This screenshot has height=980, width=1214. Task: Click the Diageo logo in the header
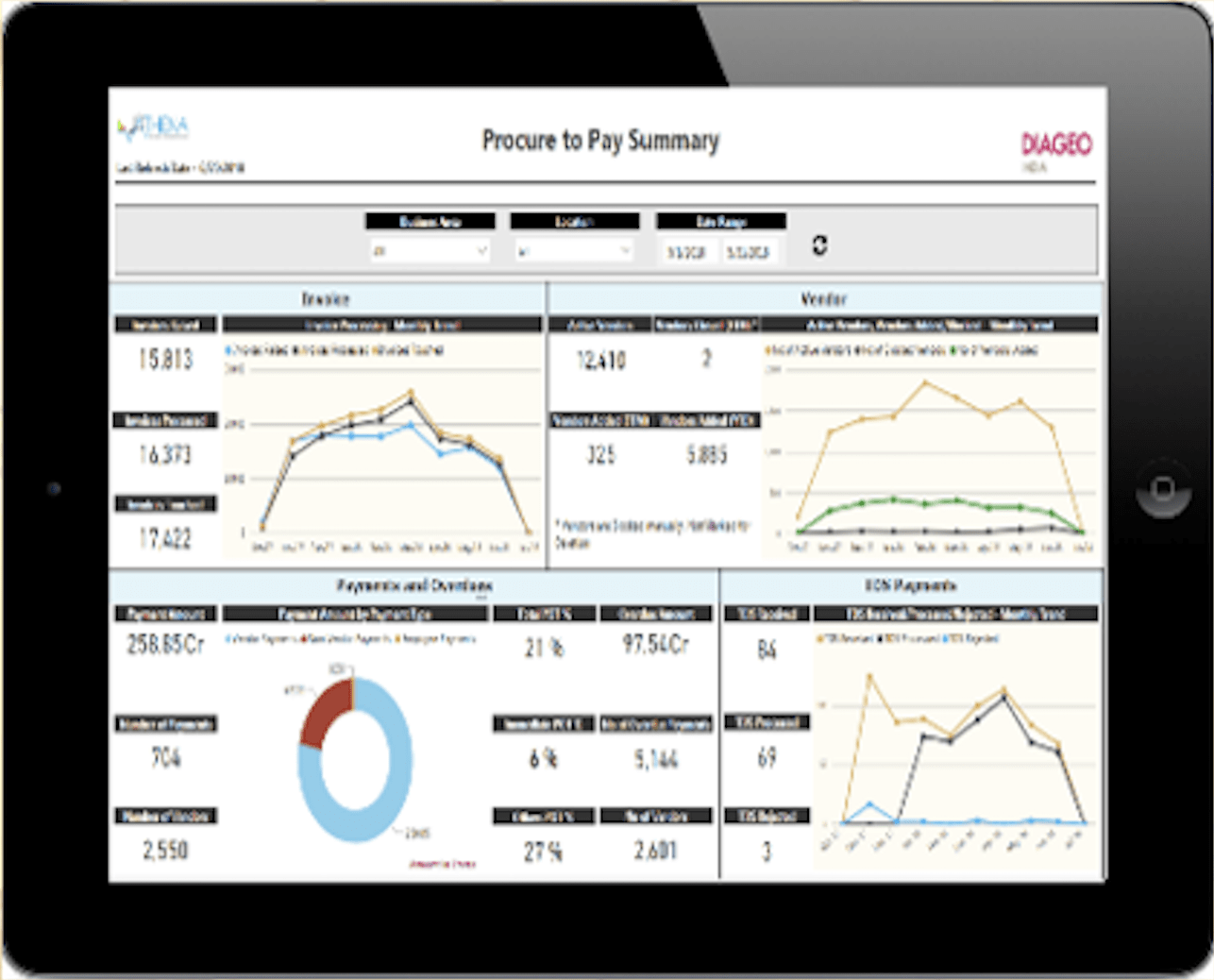click(1056, 144)
